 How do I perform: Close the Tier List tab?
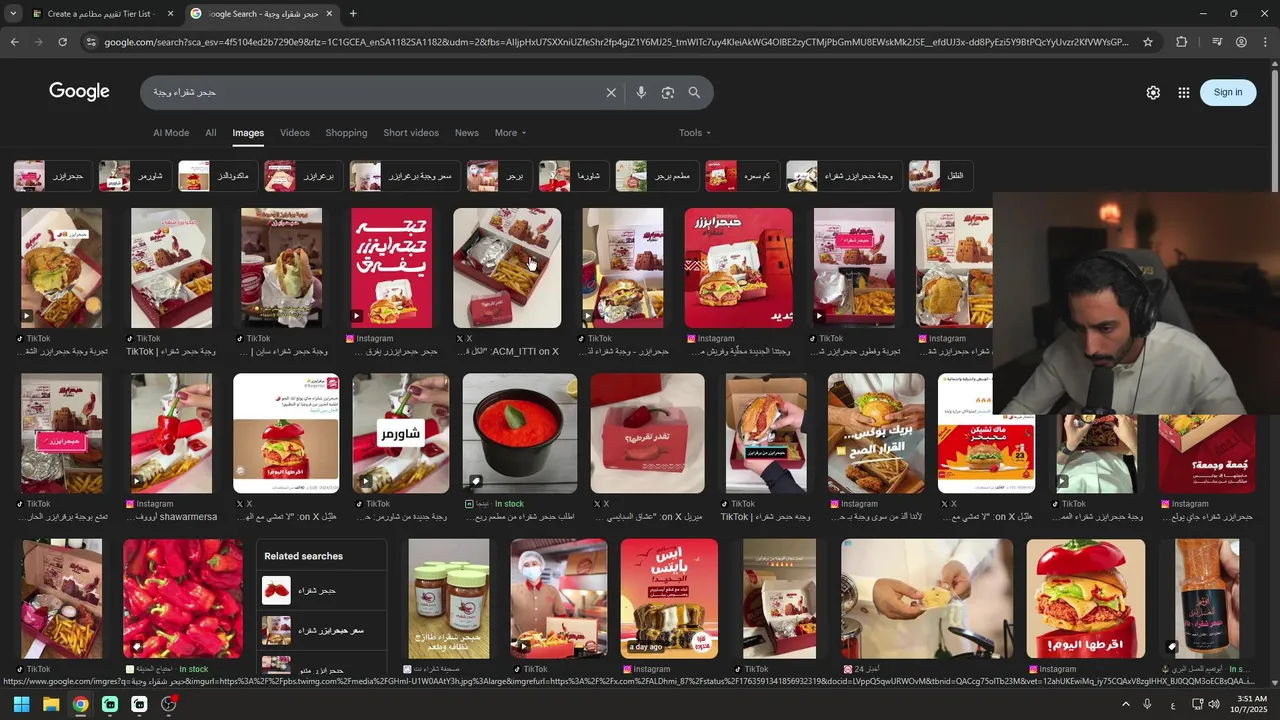171,14
